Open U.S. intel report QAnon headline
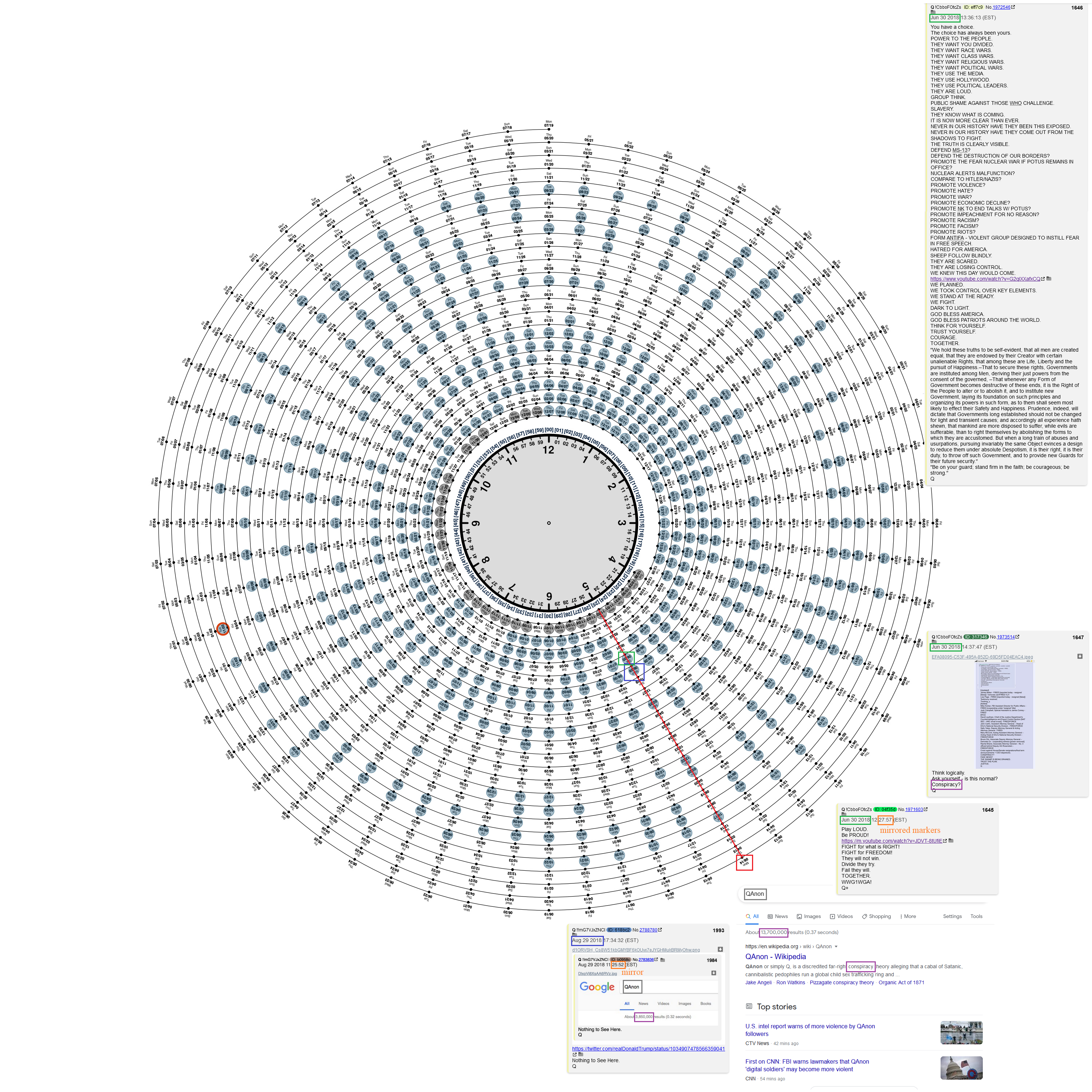The width and height of the screenshot is (1092, 1092). (x=810, y=1030)
